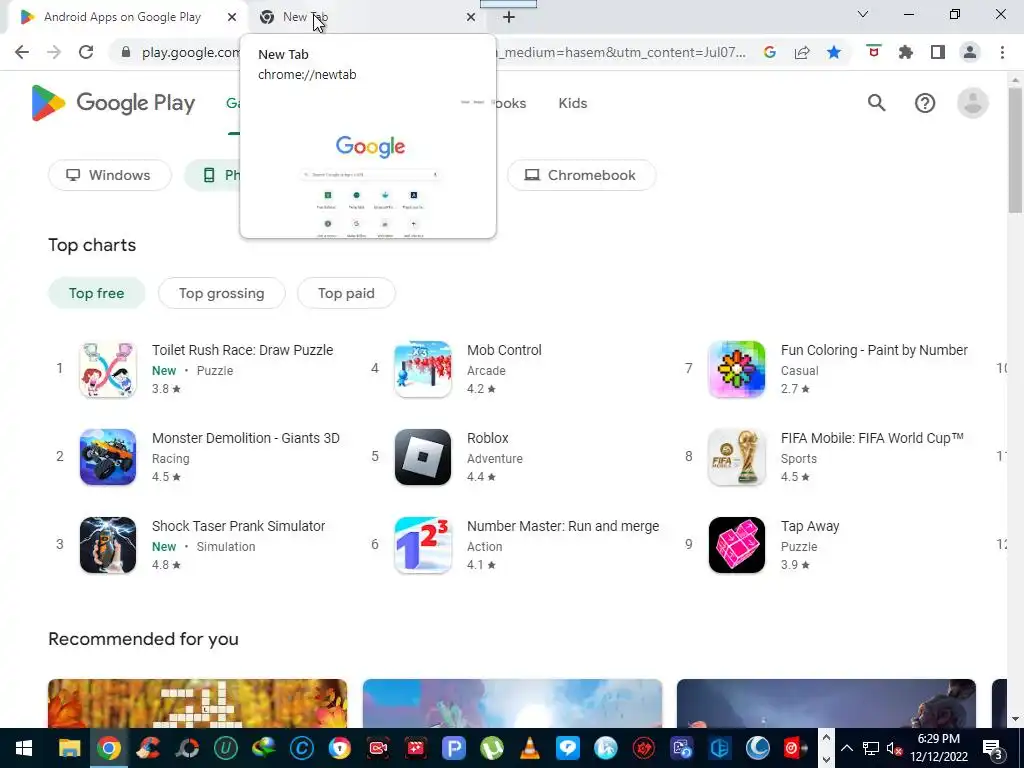Switch to Android Apps on Google Play tab
Image resolution: width=1024 pixels, height=768 pixels.
coord(122,17)
